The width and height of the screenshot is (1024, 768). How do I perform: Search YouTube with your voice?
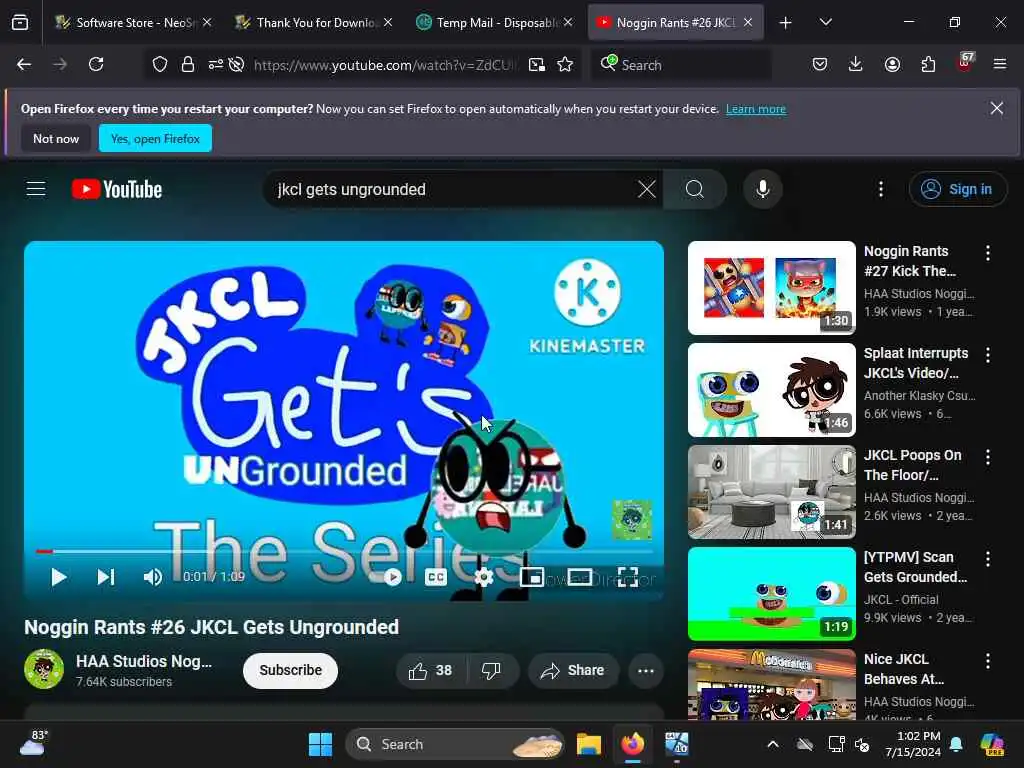(x=762, y=189)
